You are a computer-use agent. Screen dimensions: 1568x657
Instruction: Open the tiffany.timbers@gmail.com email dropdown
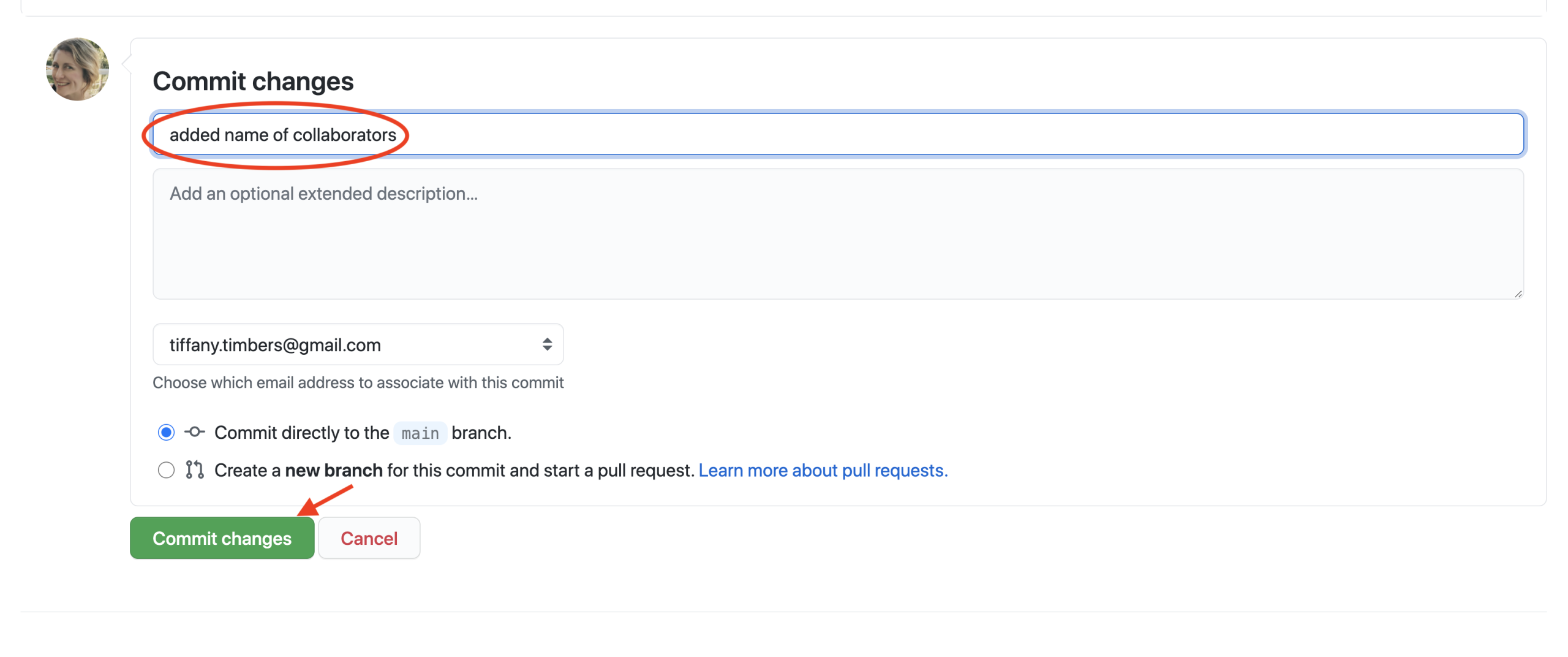click(357, 344)
